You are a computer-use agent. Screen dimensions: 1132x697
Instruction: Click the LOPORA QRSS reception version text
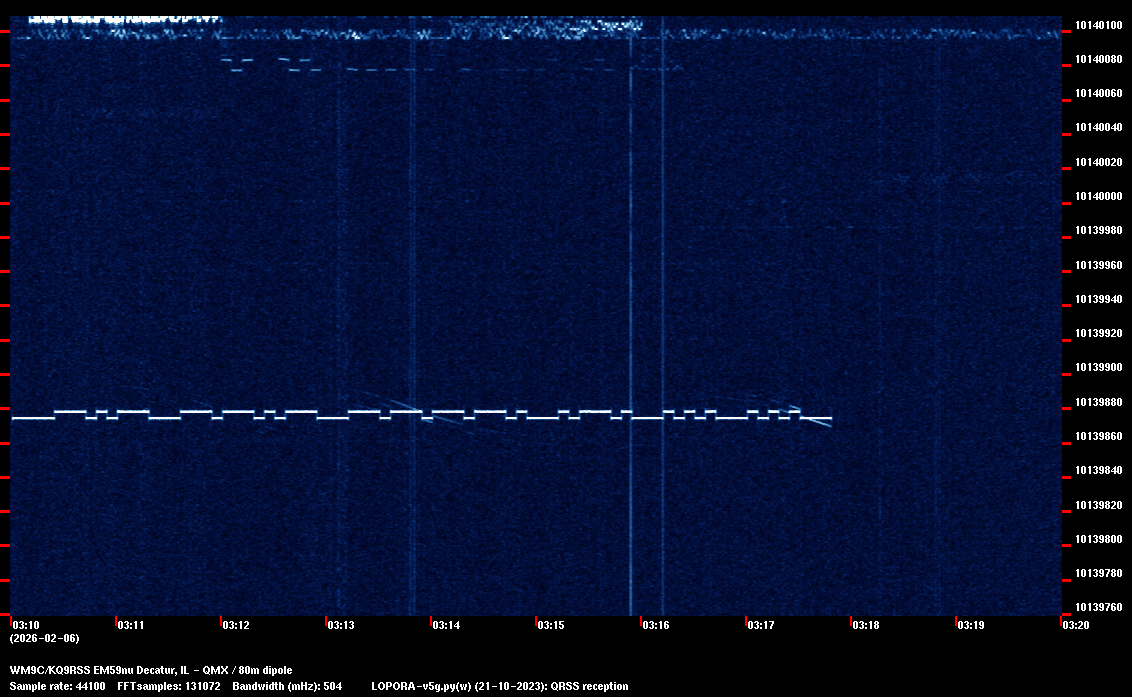point(499,687)
